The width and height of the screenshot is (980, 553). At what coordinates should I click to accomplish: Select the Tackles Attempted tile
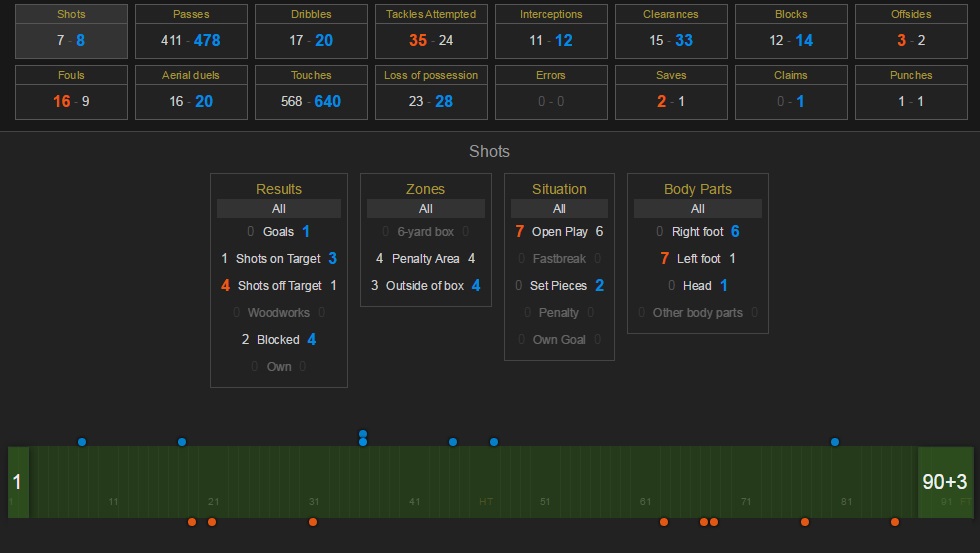(431, 31)
